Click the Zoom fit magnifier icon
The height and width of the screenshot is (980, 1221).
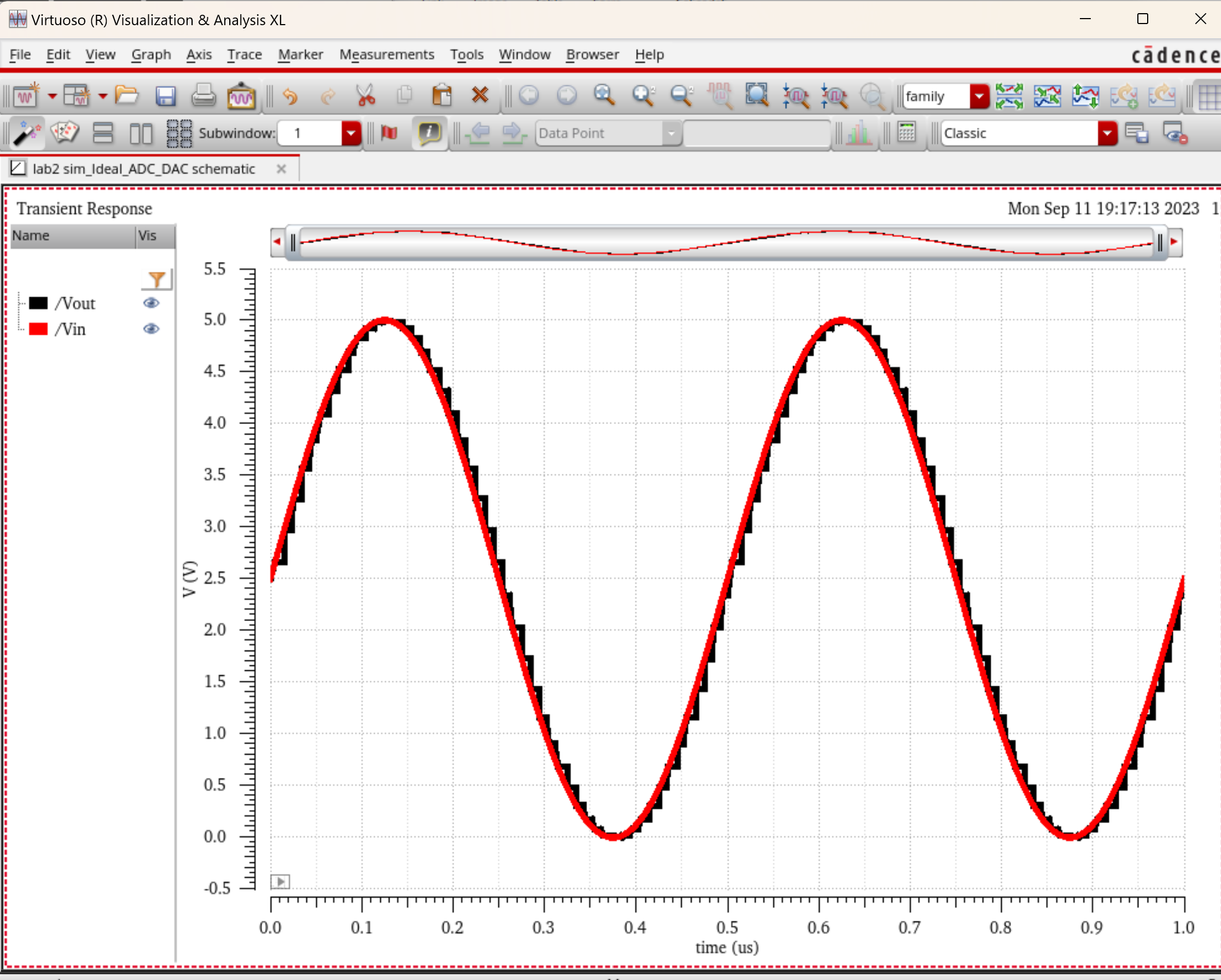coord(604,95)
